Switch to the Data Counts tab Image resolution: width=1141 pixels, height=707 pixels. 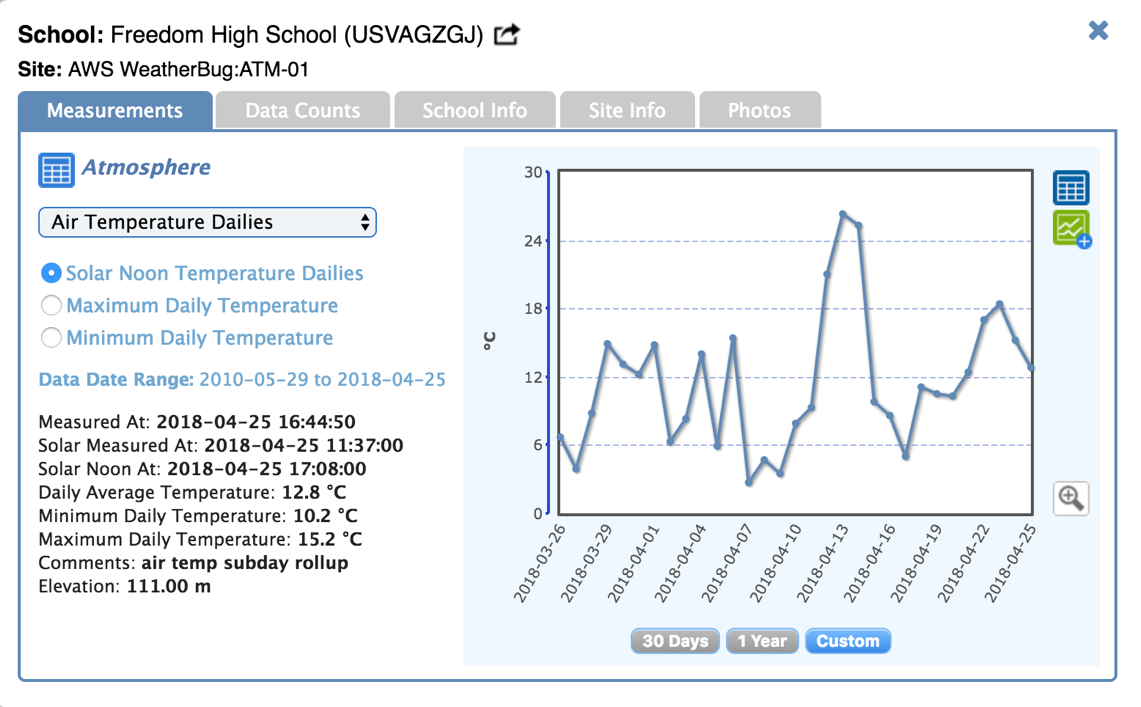click(302, 110)
